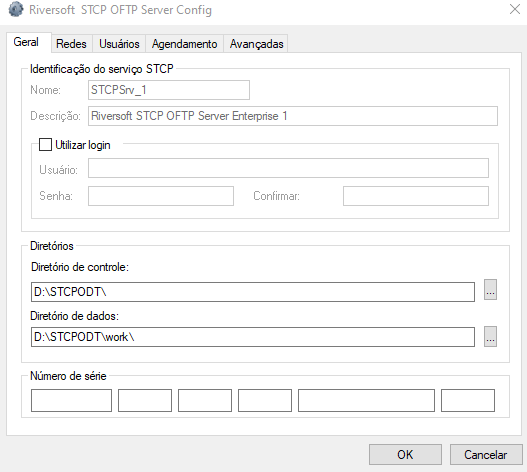Click the Número de série group label

coord(68,376)
